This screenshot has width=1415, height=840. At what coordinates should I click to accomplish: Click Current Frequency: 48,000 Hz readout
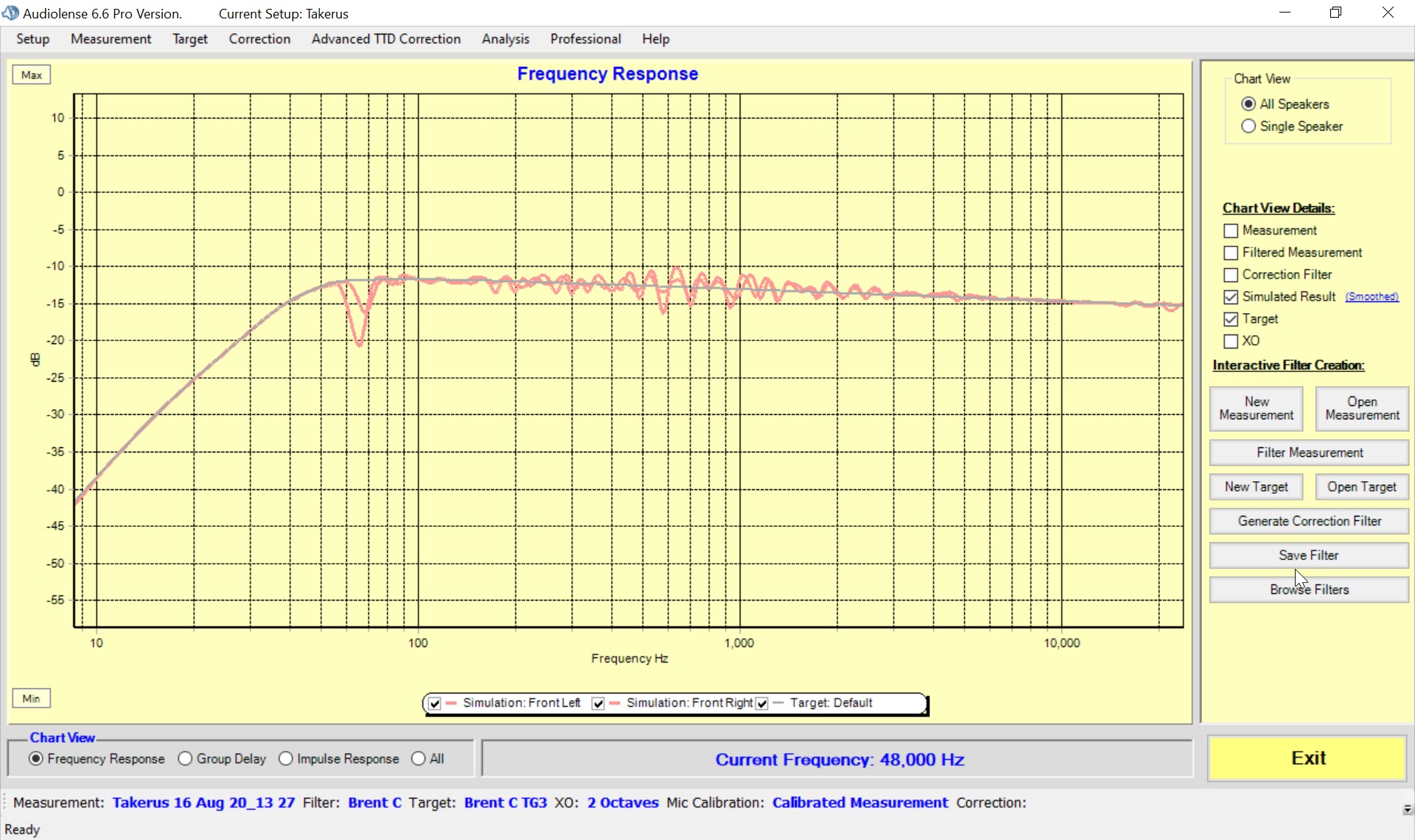point(839,760)
